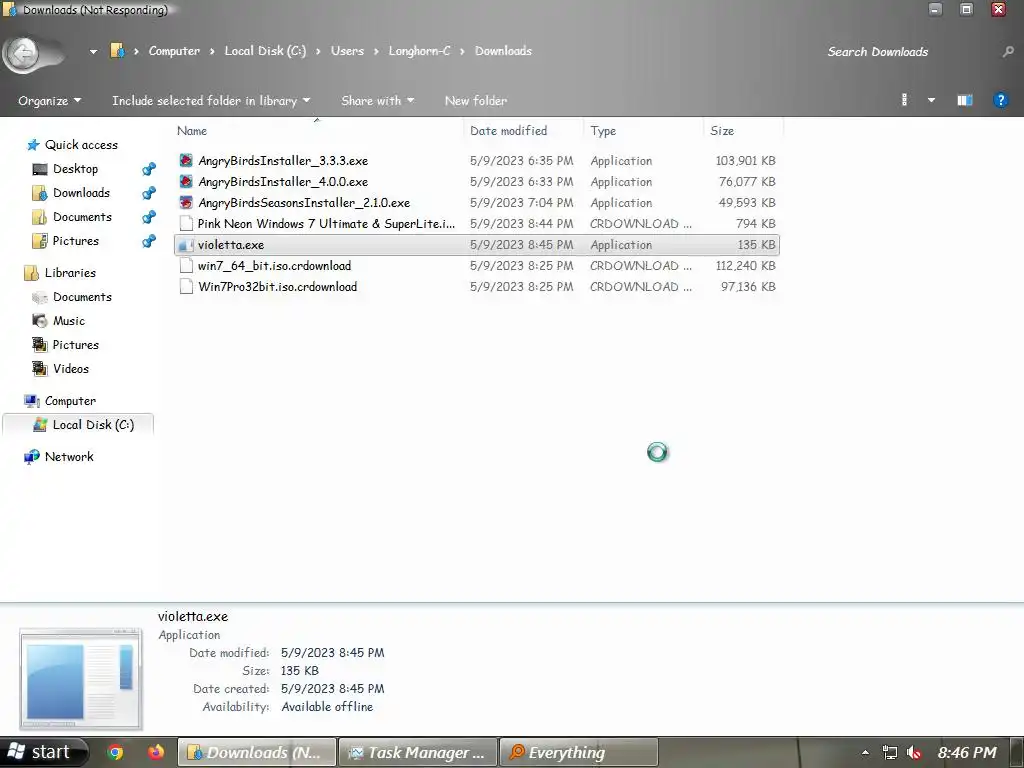
Task: Open Documents under Libraries
Action: coord(82,297)
